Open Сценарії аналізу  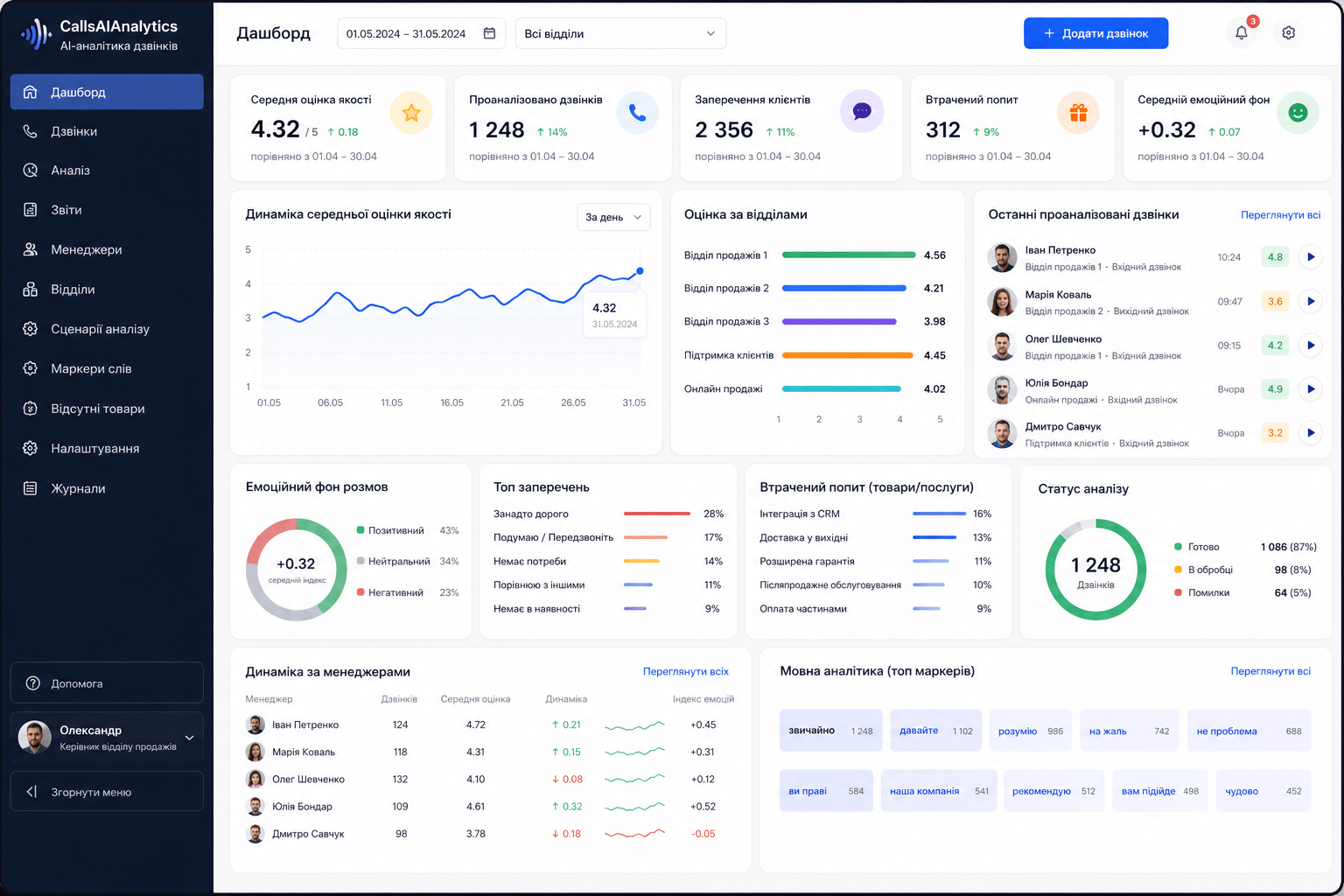pyautogui.click(x=107, y=329)
